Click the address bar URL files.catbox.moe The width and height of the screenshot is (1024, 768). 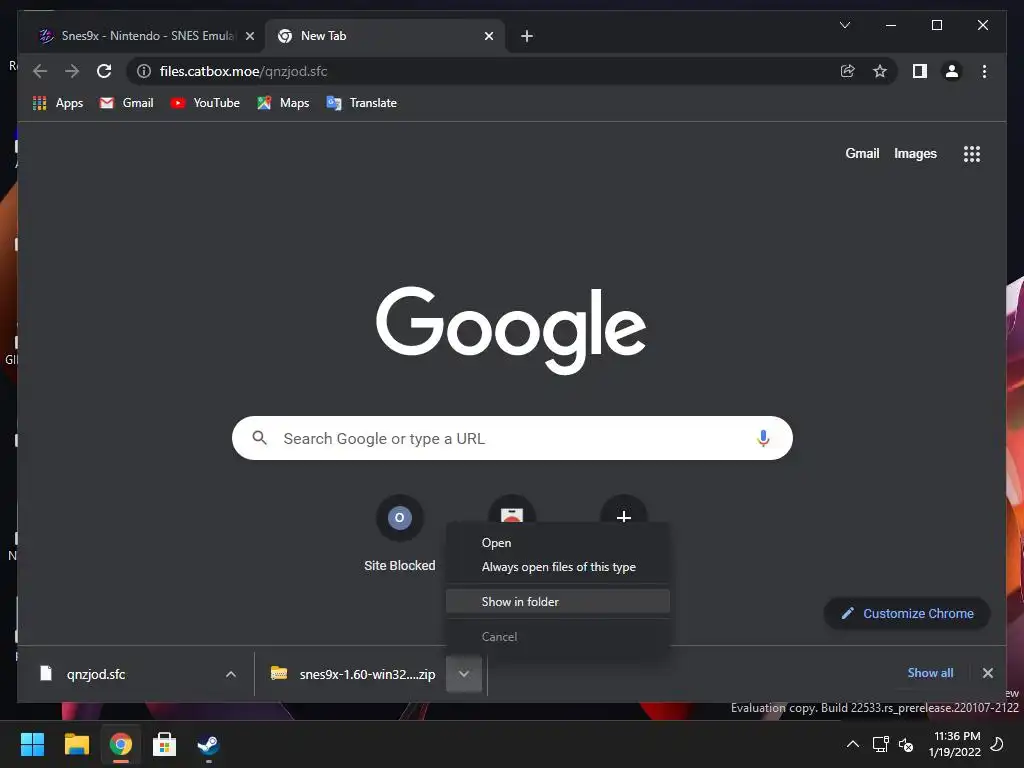pos(243,71)
